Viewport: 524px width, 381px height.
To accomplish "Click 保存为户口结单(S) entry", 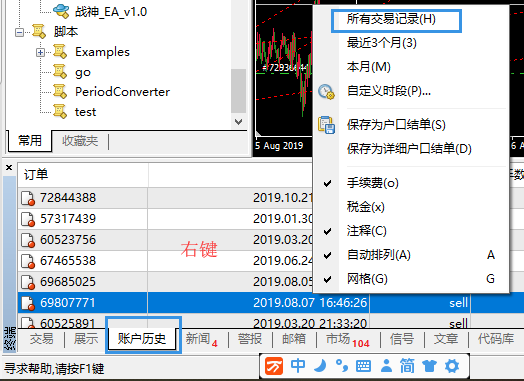I will 396,125.
